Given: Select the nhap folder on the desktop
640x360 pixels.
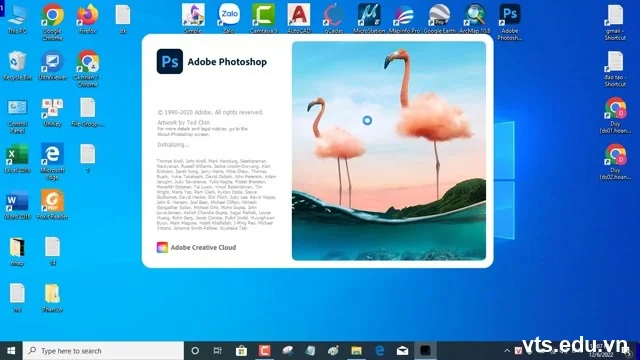Looking at the screenshot, I should 17,251.
